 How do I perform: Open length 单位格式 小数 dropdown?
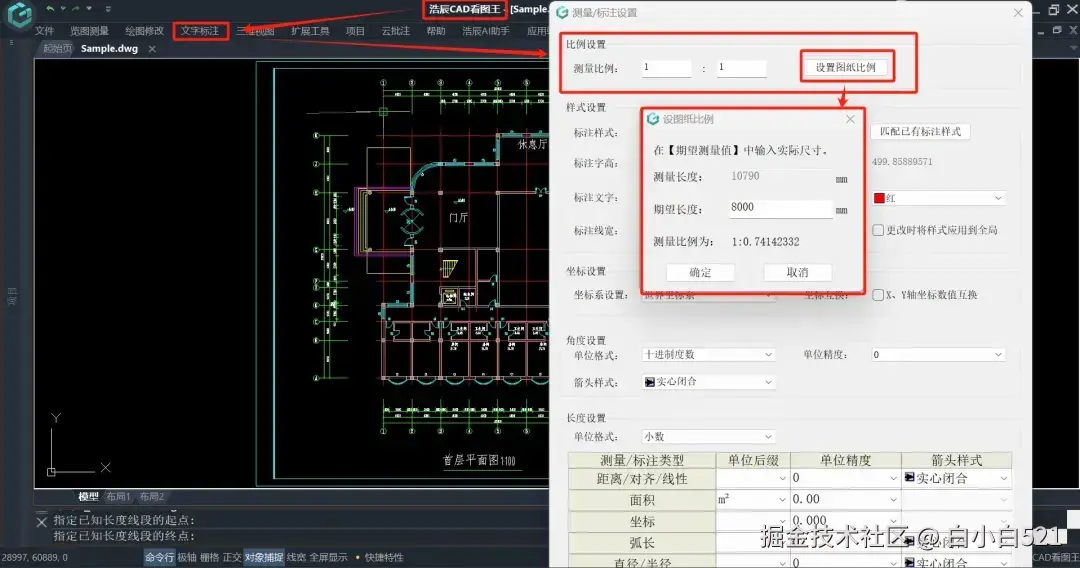point(708,436)
